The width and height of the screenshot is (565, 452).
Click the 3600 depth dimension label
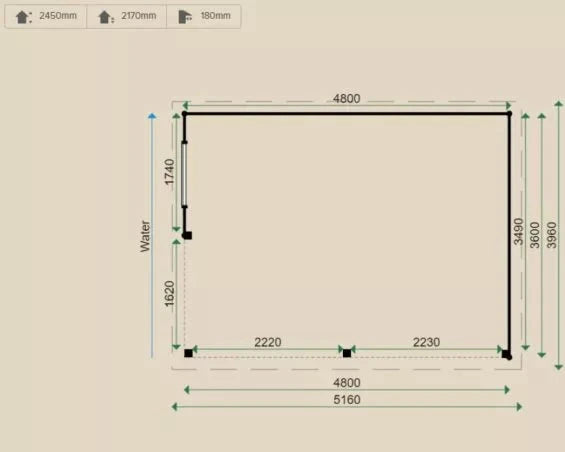tap(535, 235)
